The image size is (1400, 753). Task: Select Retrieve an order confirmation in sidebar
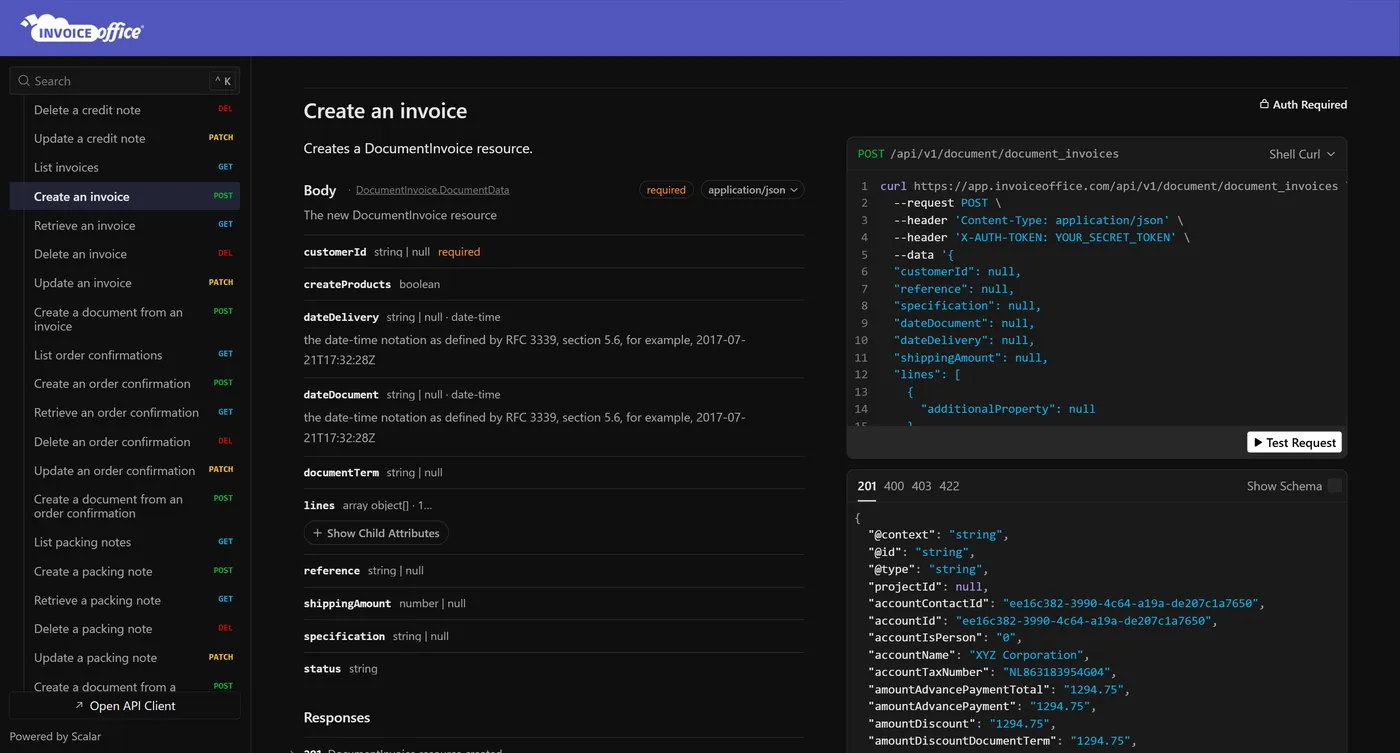125,412
